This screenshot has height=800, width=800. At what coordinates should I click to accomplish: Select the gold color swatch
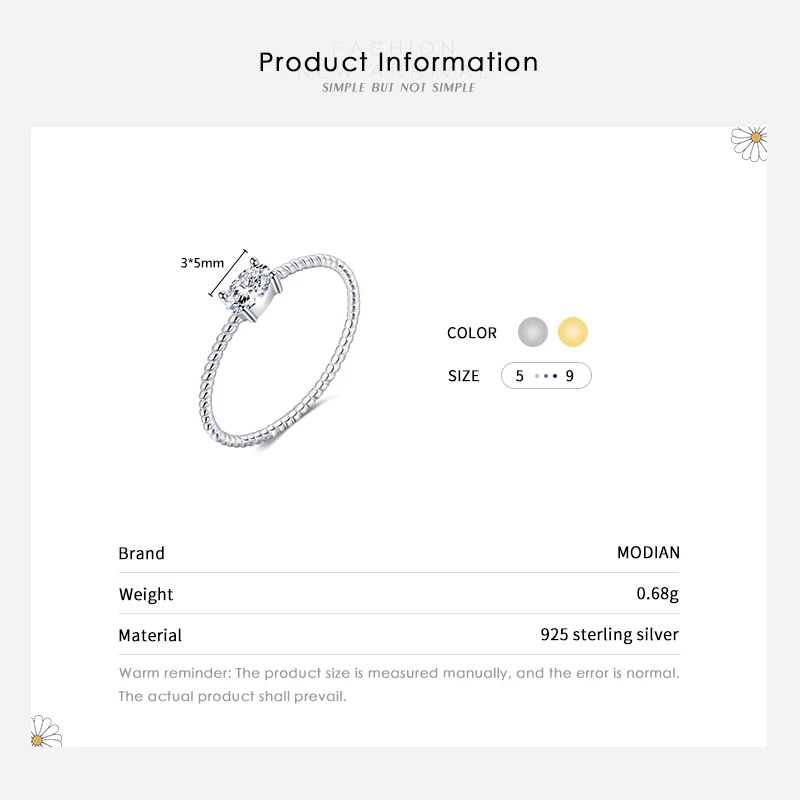click(573, 332)
